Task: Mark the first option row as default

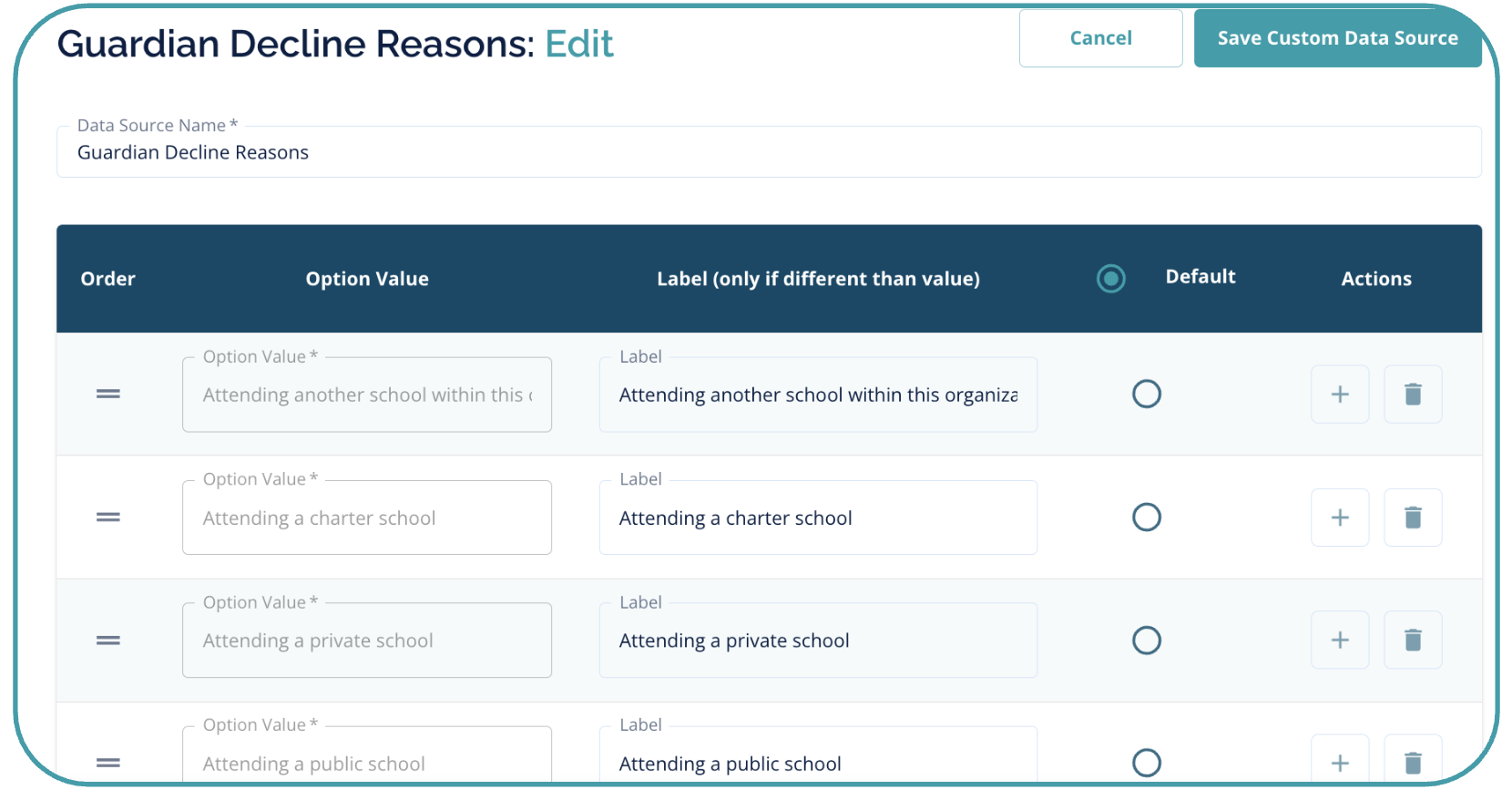Action: coord(1146,395)
